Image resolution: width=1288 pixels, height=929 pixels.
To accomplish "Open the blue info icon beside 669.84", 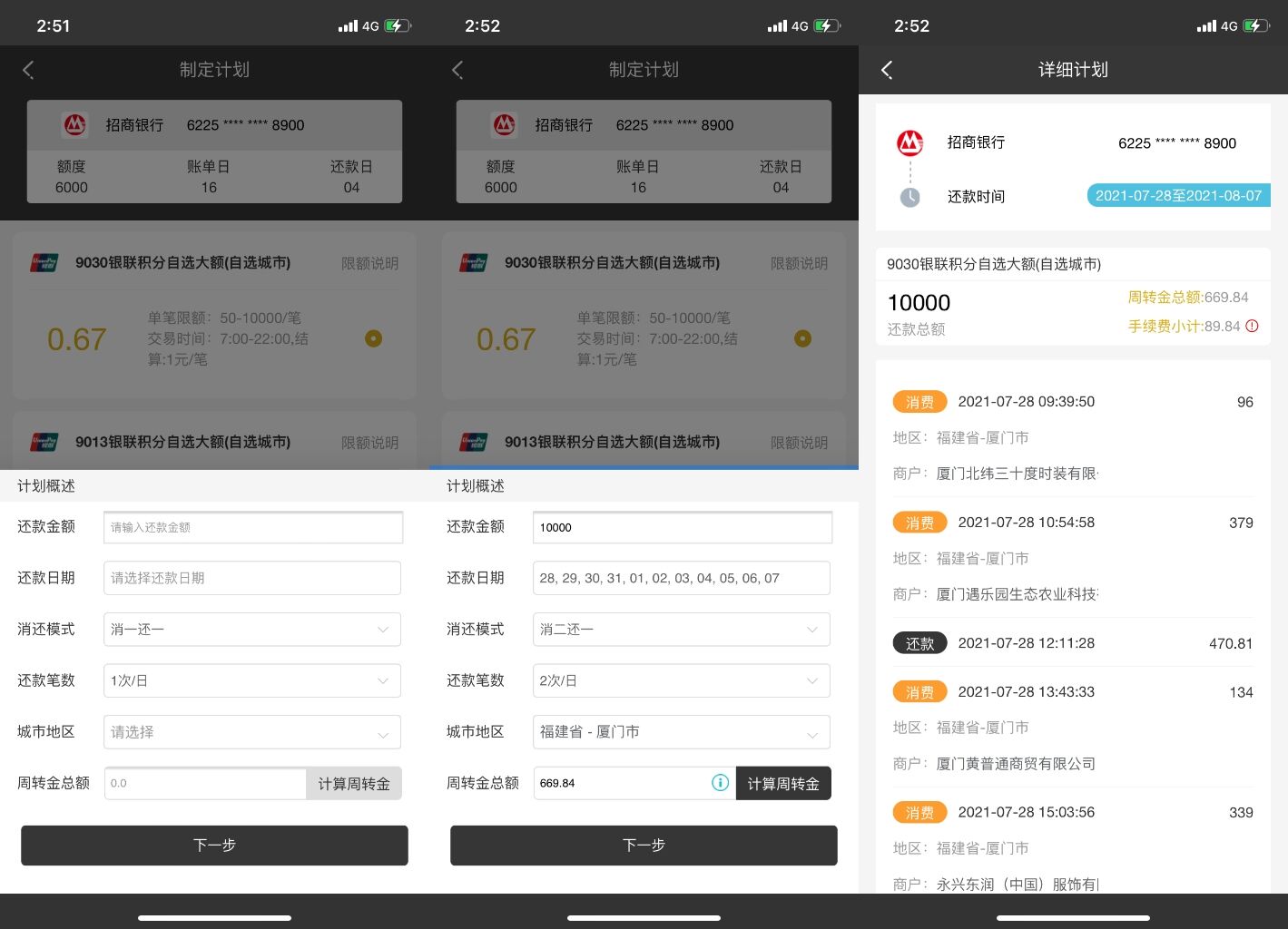I will coord(720,783).
